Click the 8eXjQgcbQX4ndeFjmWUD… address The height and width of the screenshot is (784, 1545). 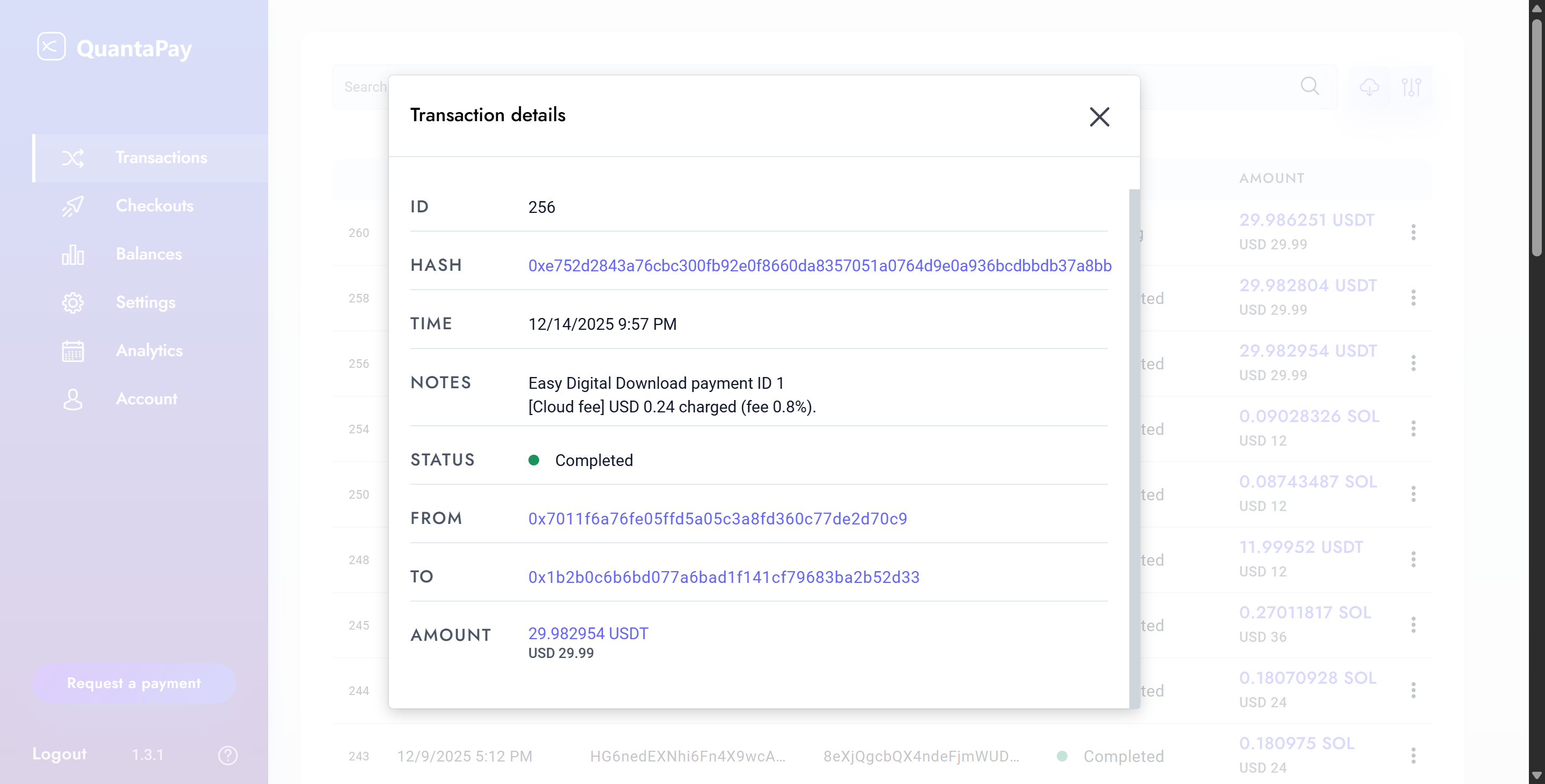[921, 757]
